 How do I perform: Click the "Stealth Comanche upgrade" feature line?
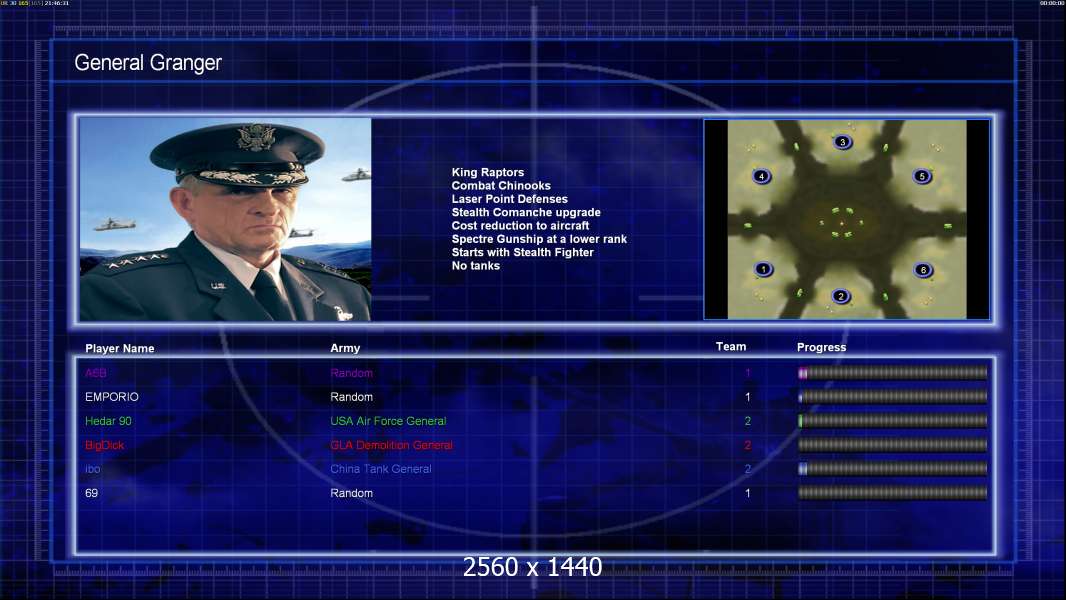[x=526, y=212]
